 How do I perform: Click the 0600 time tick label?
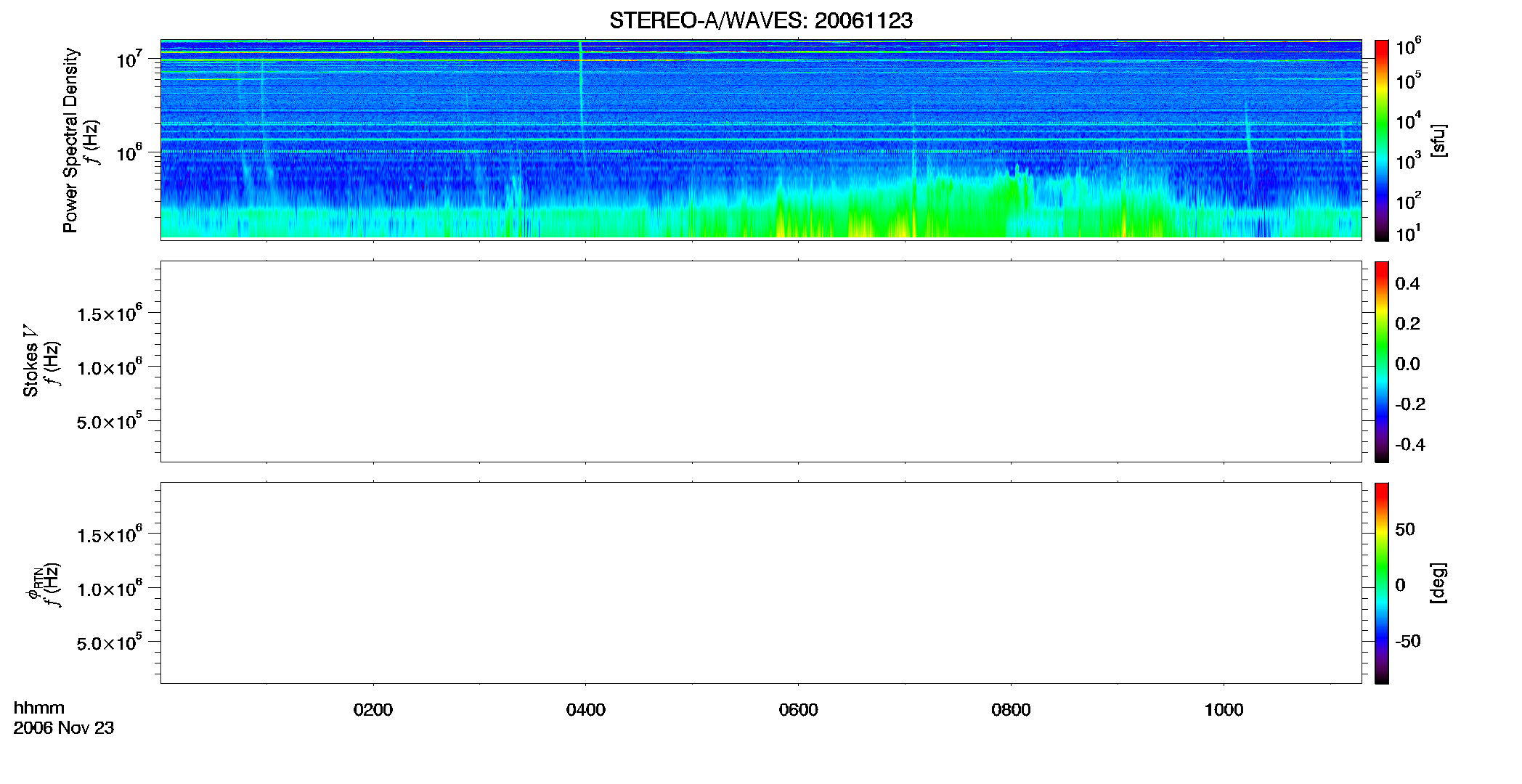[x=798, y=710]
